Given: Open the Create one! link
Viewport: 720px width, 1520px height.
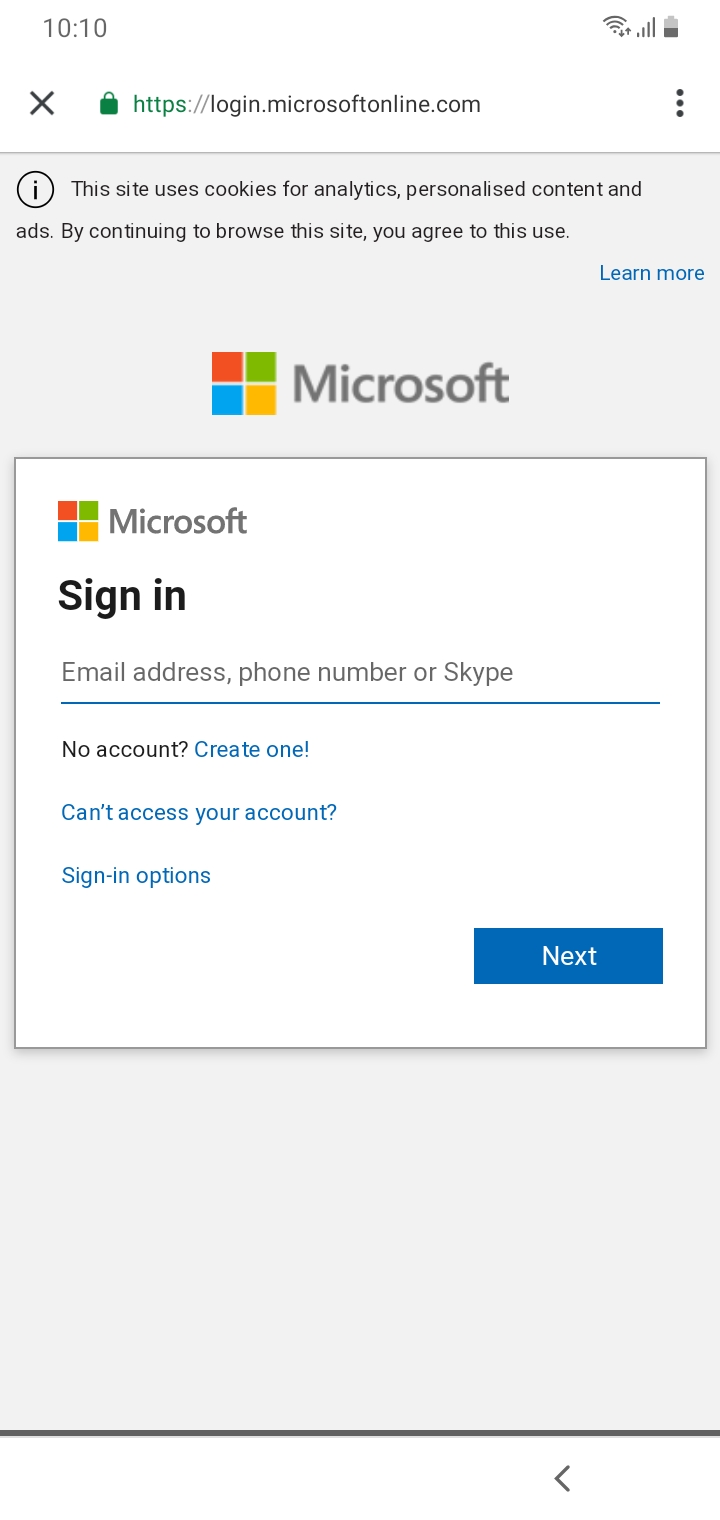Looking at the screenshot, I should pyautogui.click(x=252, y=749).
